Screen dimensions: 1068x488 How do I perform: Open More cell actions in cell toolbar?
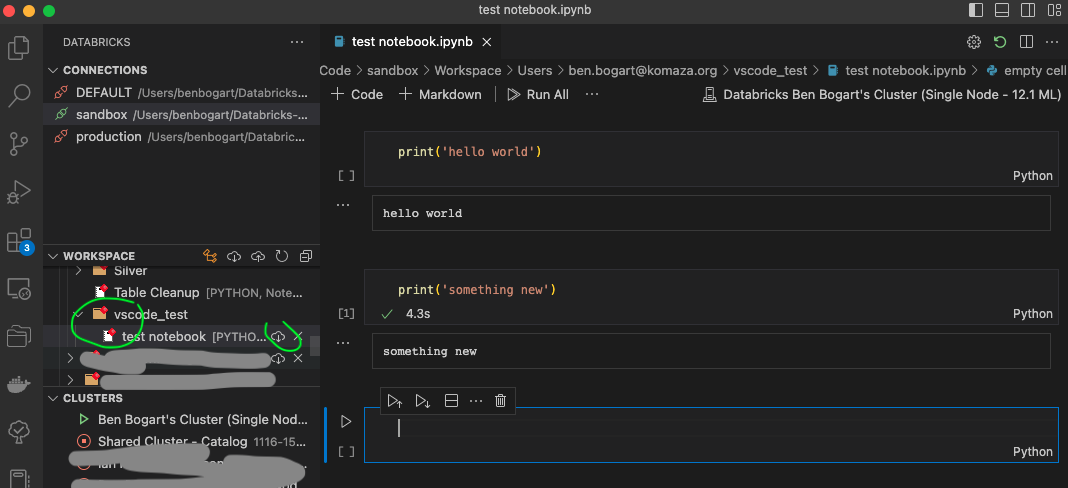point(475,401)
